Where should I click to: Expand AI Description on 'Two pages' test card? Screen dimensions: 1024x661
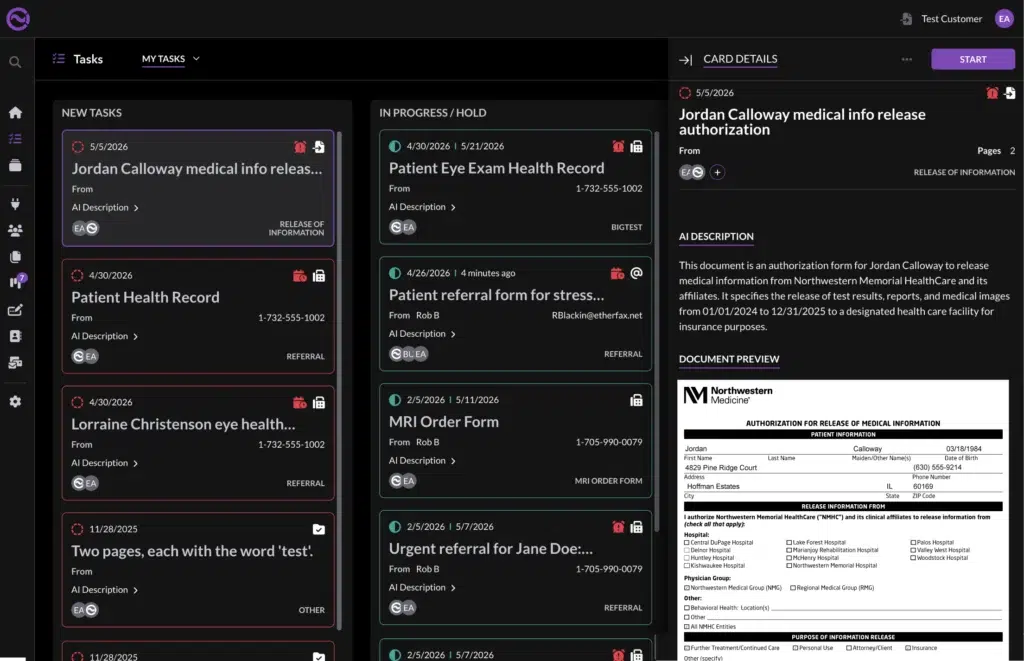(105, 590)
